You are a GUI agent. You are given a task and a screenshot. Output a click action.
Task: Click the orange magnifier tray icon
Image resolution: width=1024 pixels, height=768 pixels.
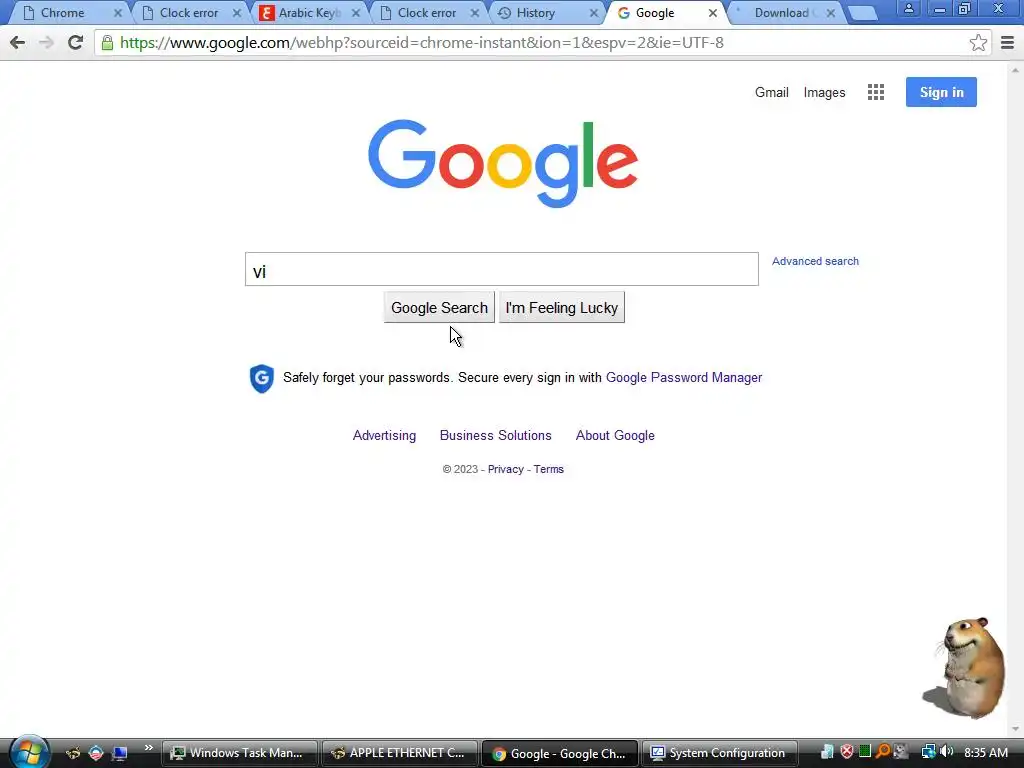883,752
